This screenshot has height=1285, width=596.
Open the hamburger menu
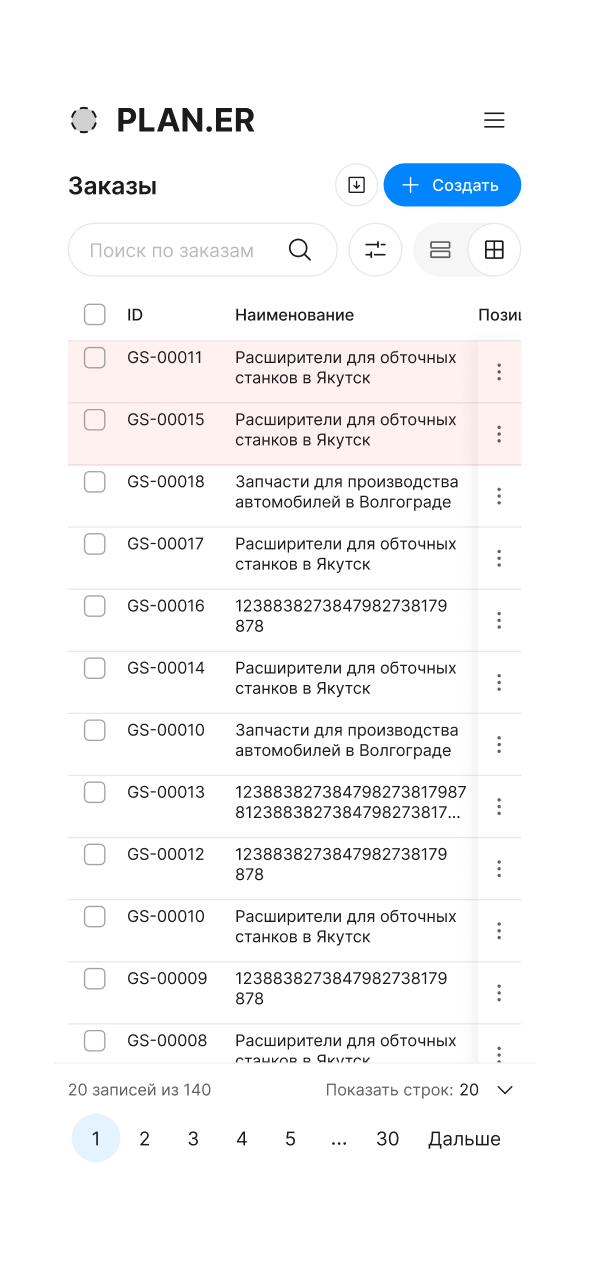click(494, 120)
